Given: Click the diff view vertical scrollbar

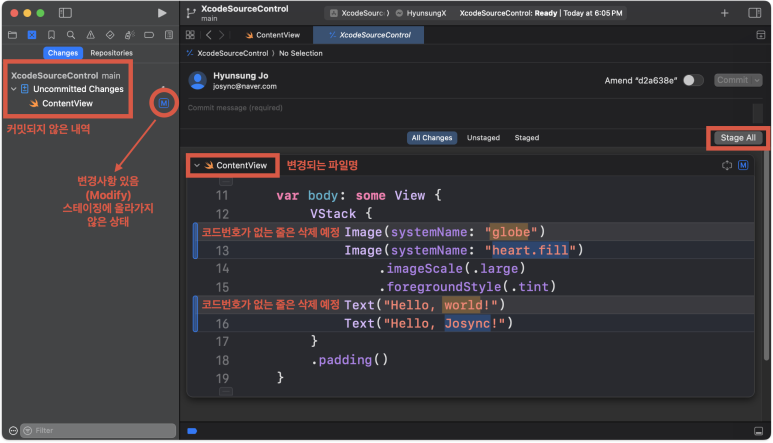Looking at the screenshot, I should (x=766, y=256).
